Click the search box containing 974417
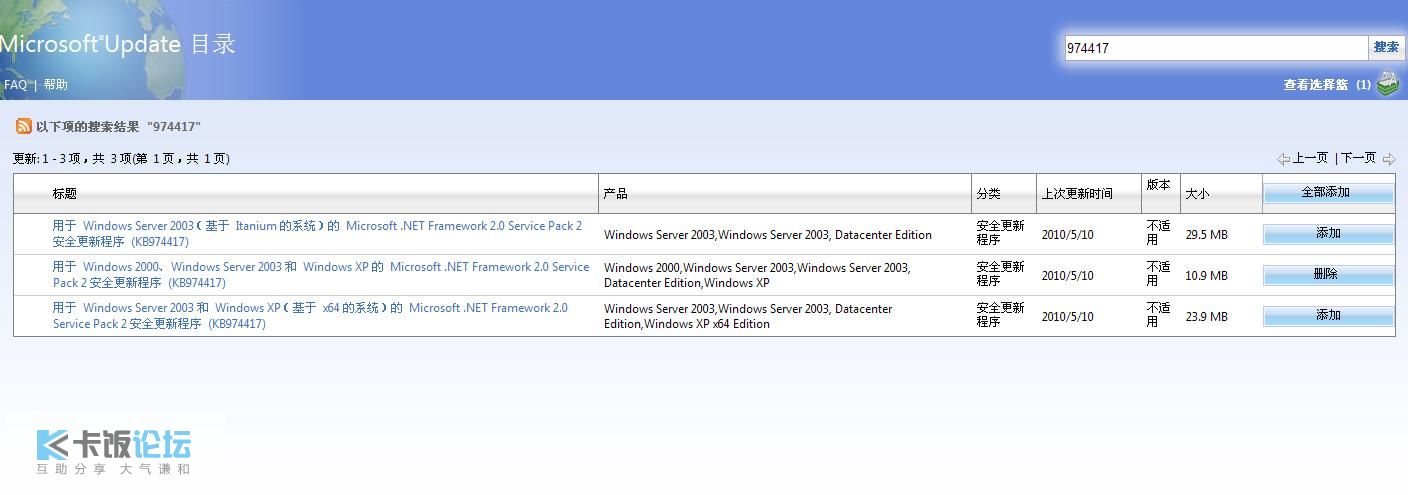 (1216, 48)
